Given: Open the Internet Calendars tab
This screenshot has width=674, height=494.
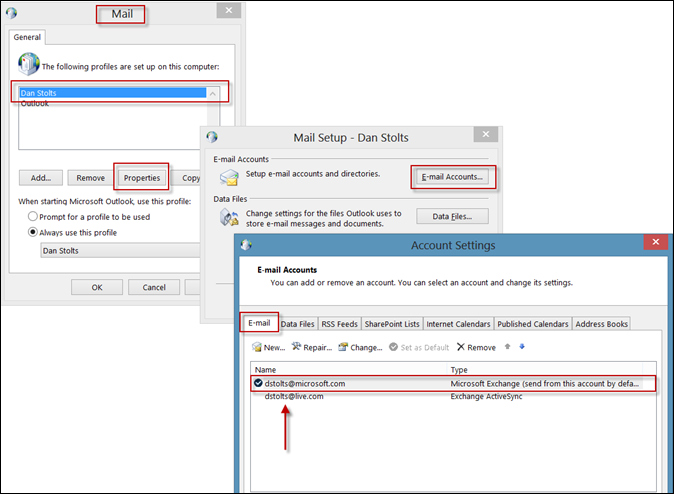Looking at the screenshot, I should tap(458, 324).
